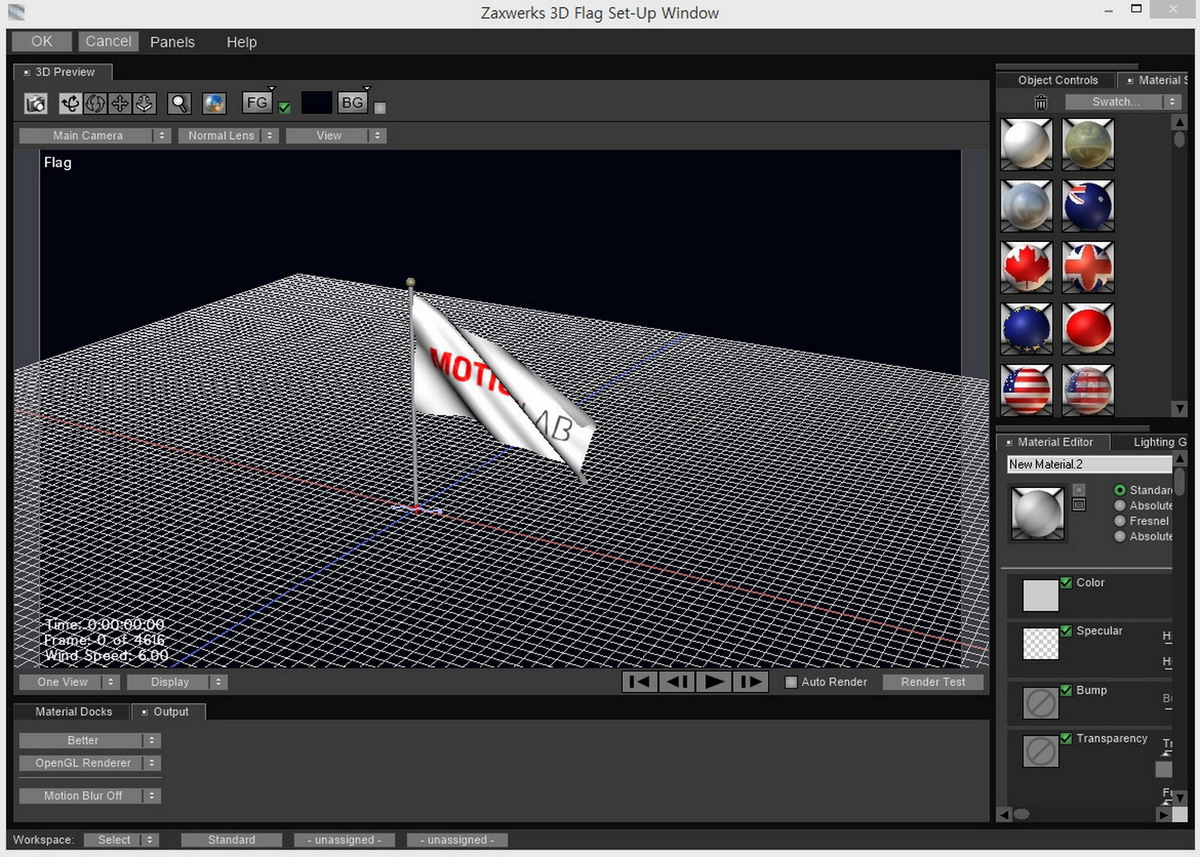Screen dimensions: 1200x857
Task: Select the chrome sphere material
Action: tap(1027, 206)
